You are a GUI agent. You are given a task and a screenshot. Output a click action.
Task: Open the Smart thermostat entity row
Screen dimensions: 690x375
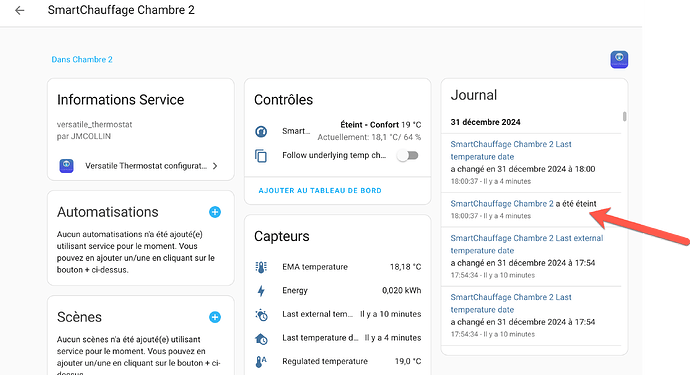pyautogui.click(x=338, y=131)
